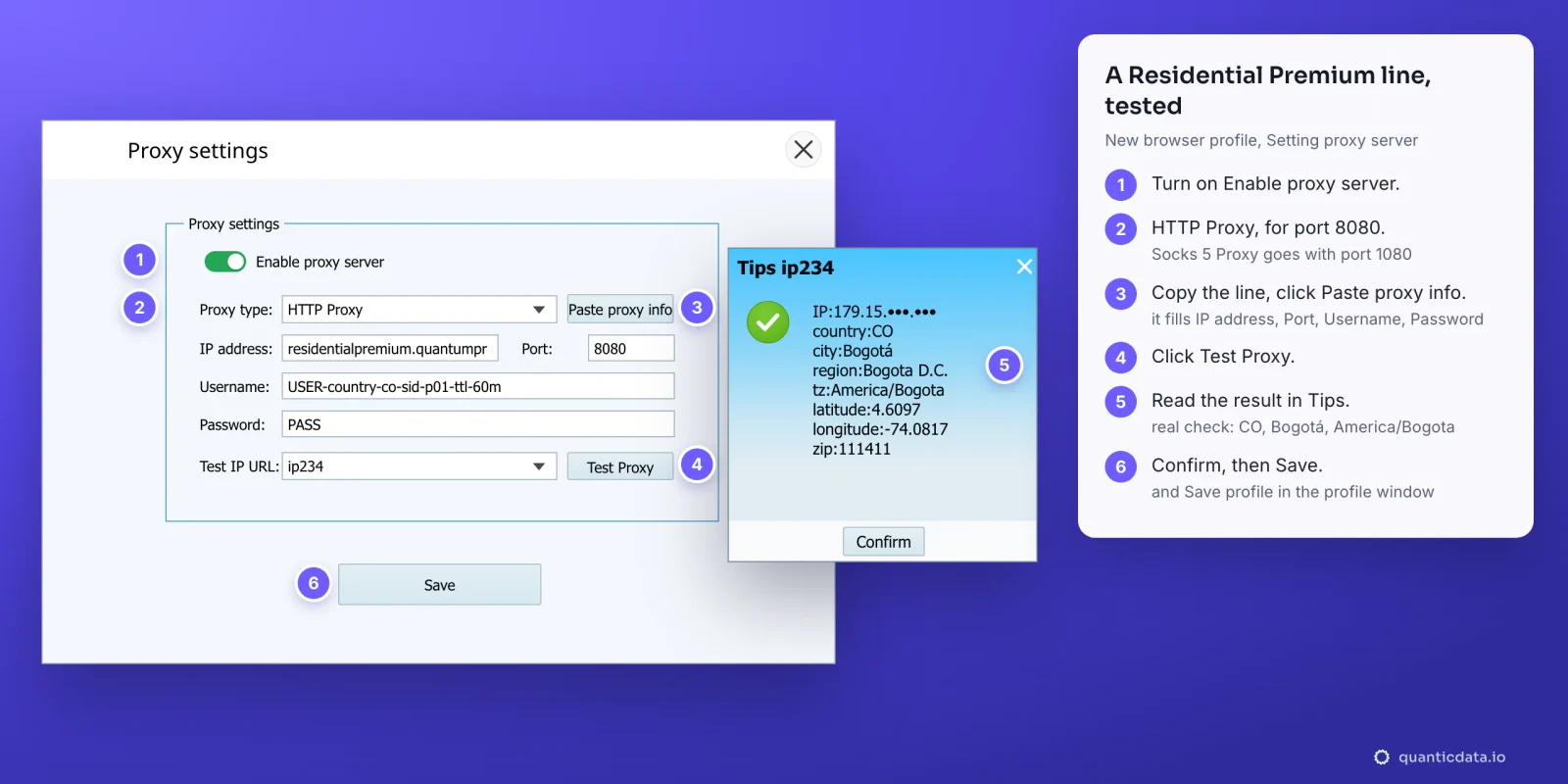1568x784 pixels.
Task: Click the quanticdata.io logo icon
Action: (1382, 758)
